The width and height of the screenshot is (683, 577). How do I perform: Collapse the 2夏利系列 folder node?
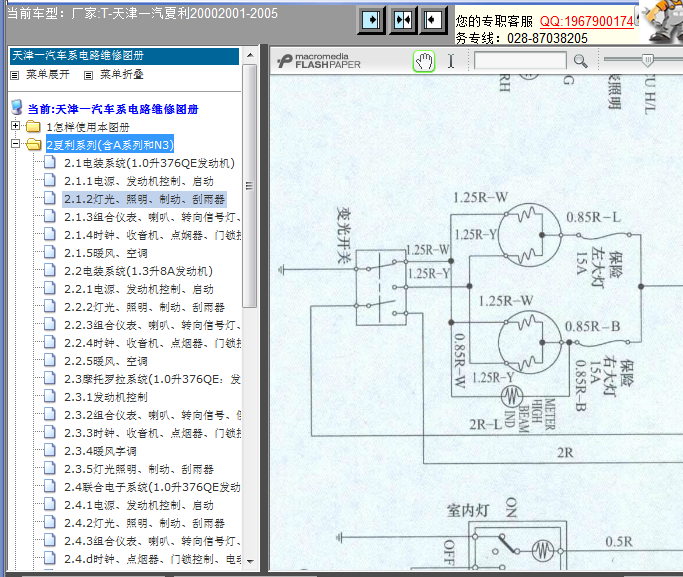click(15, 143)
